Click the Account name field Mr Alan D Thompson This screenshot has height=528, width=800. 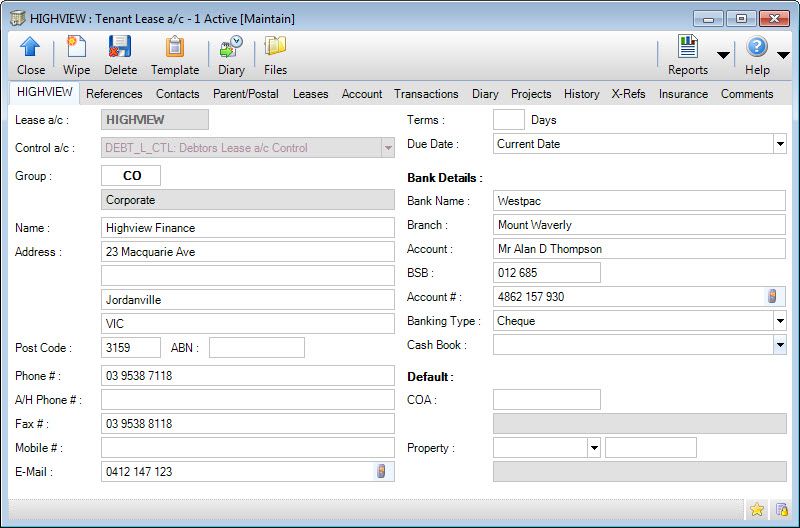pyautogui.click(x=639, y=248)
